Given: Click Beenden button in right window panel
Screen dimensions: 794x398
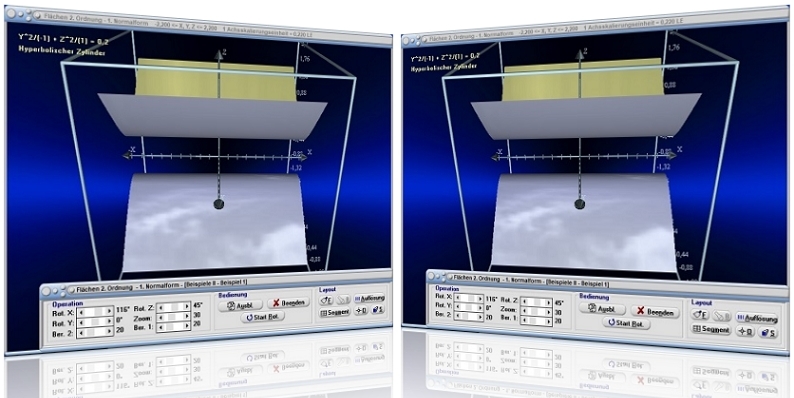Looking at the screenshot, I should point(655,312).
